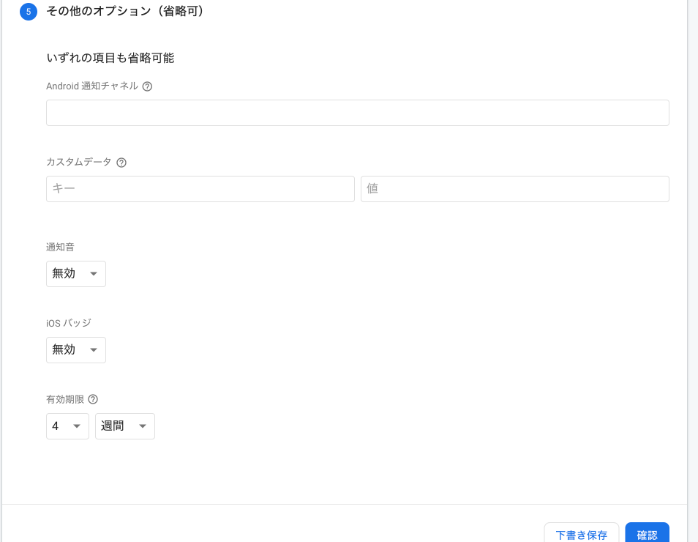Image resolution: width=698 pixels, height=542 pixels.
Task: Click the 通知音 label text
Action: pos(61,247)
